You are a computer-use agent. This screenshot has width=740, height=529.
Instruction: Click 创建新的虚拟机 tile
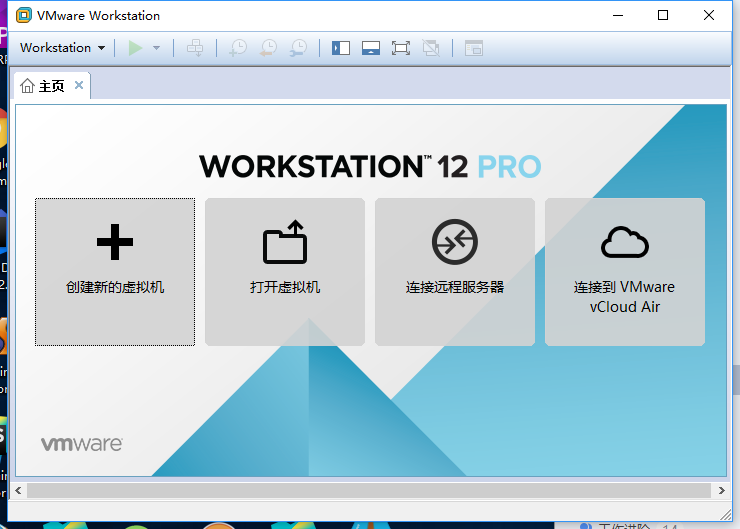[x=115, y=272]
